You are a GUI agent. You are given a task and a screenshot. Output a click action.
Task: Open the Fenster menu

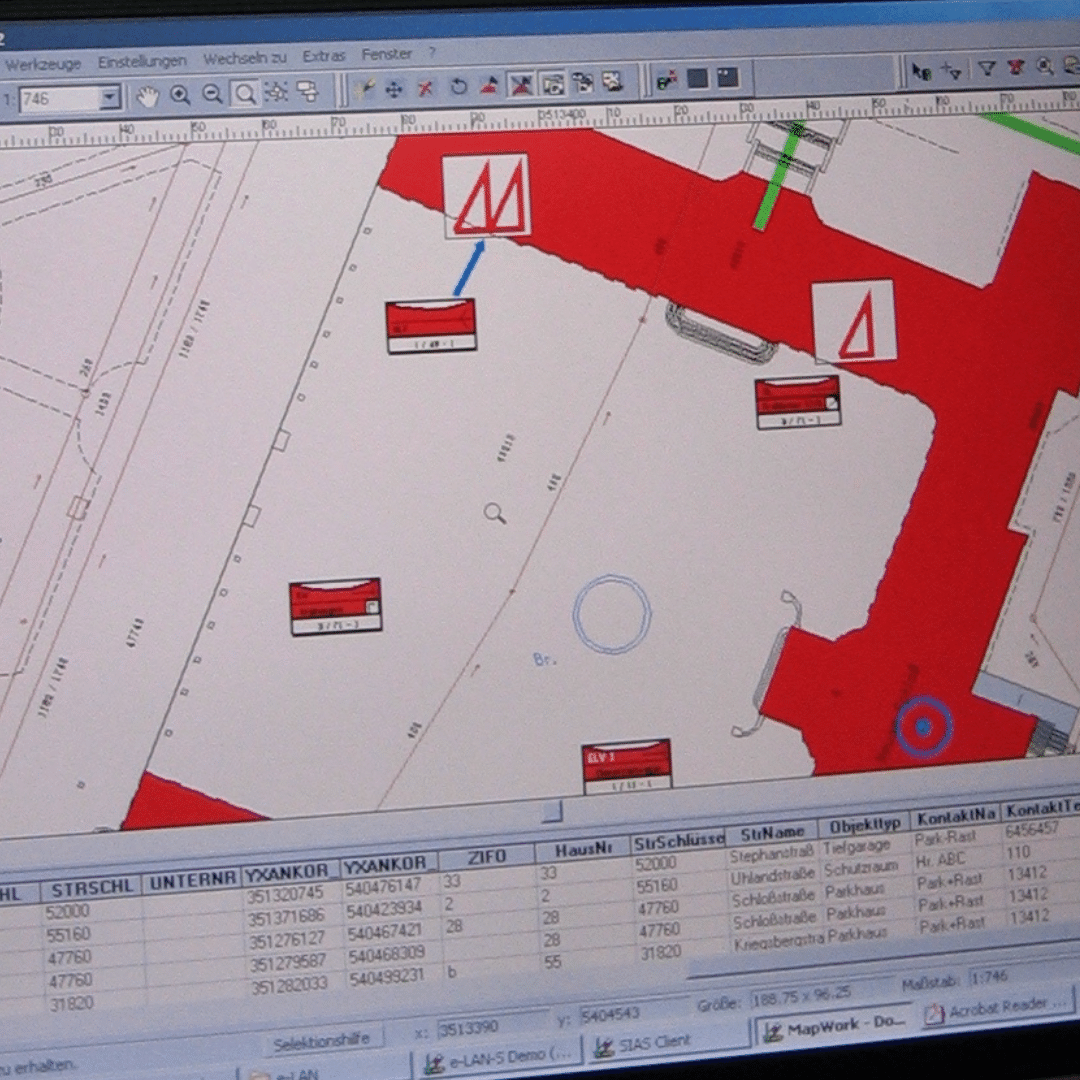click(x=386, y=54)
